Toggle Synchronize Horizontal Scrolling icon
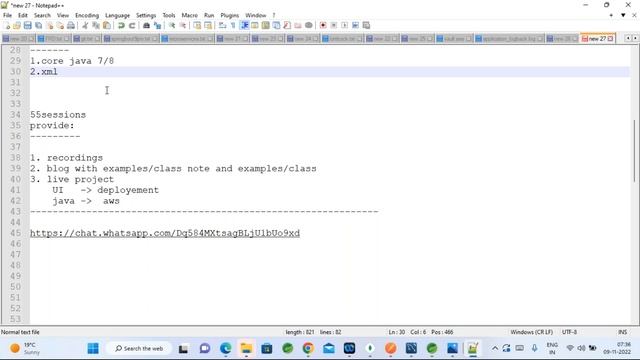This screenshot has height=360, width=640. [208, 26]
